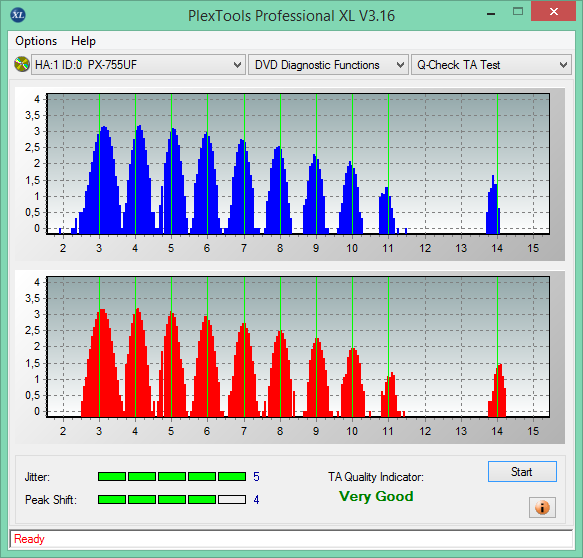This screenshot has height=558, width=583.
Task: Maximize the PlexTools window
Action: [x=518, y=12]
